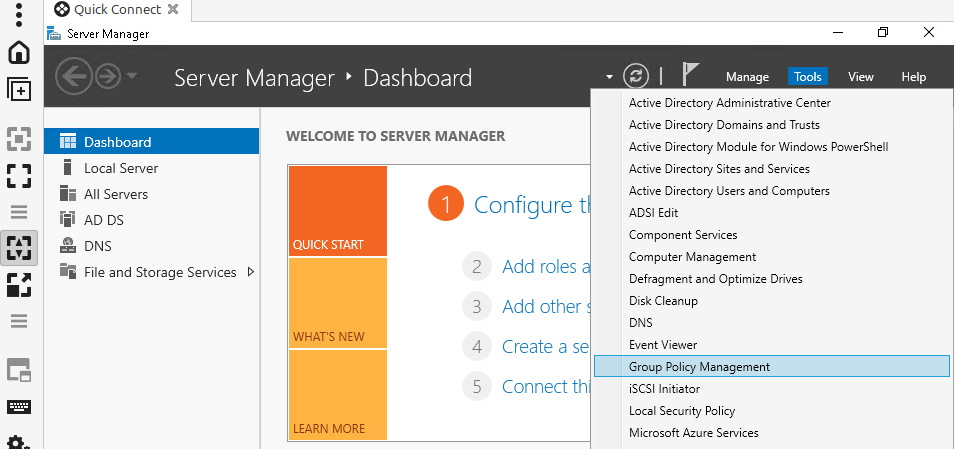Select Group Policy Management from Tools menu
The width and height of the screenshot is (954, 449).
(x=699, y=367)
